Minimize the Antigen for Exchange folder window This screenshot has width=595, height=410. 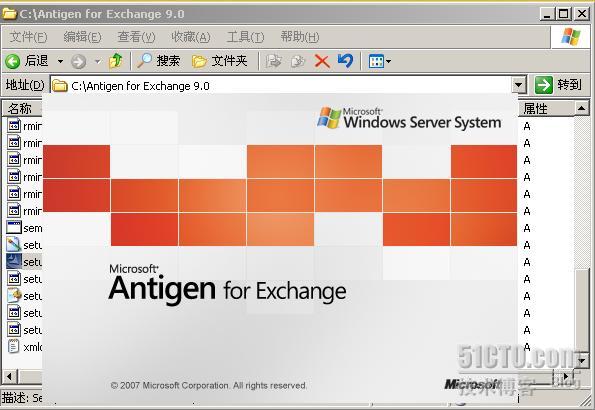coord(547,14)
